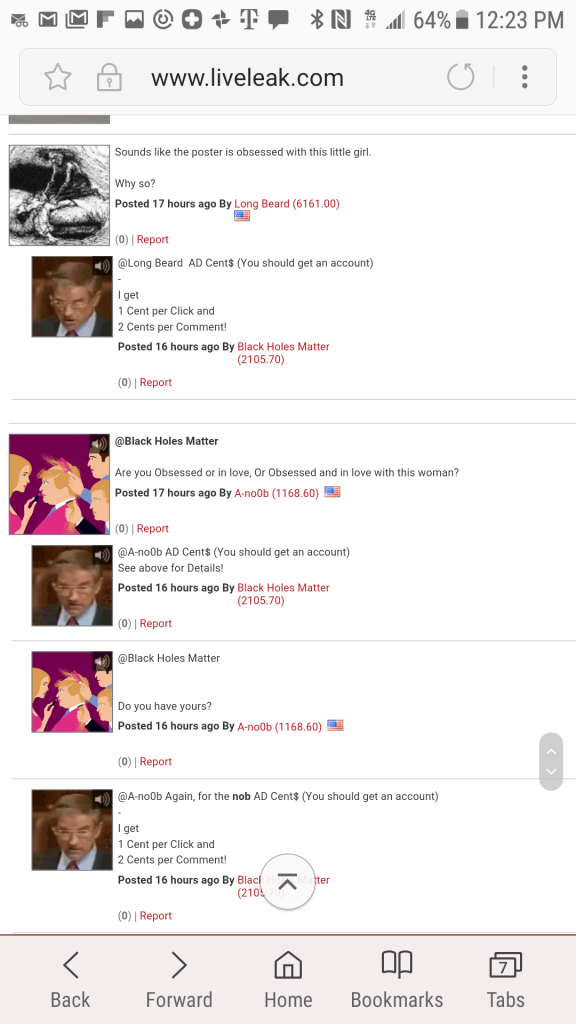
Task: Toggle sound icon on bottom Black Holes Matter avatar
Action: [102, 799]
